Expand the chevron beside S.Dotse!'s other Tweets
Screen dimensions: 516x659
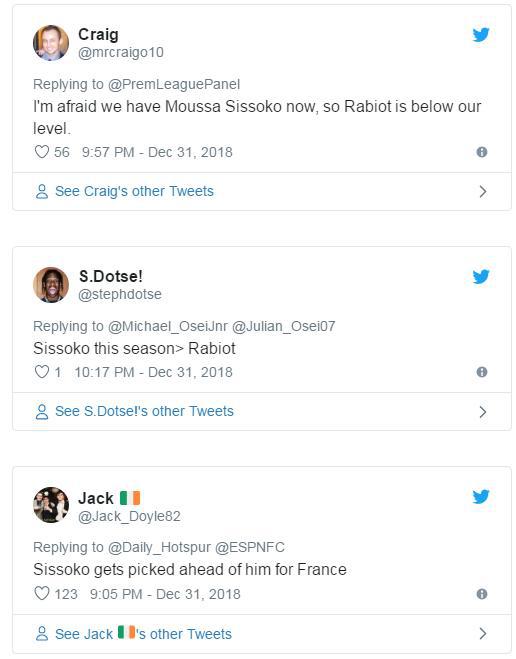[483, 412]
